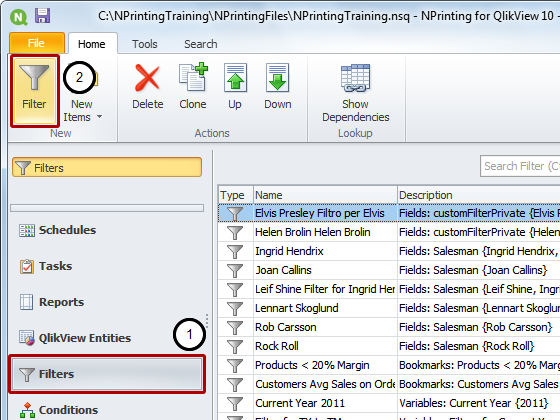Click the Filter button in the ribbon
560x420 pixels.
point(34,90)
